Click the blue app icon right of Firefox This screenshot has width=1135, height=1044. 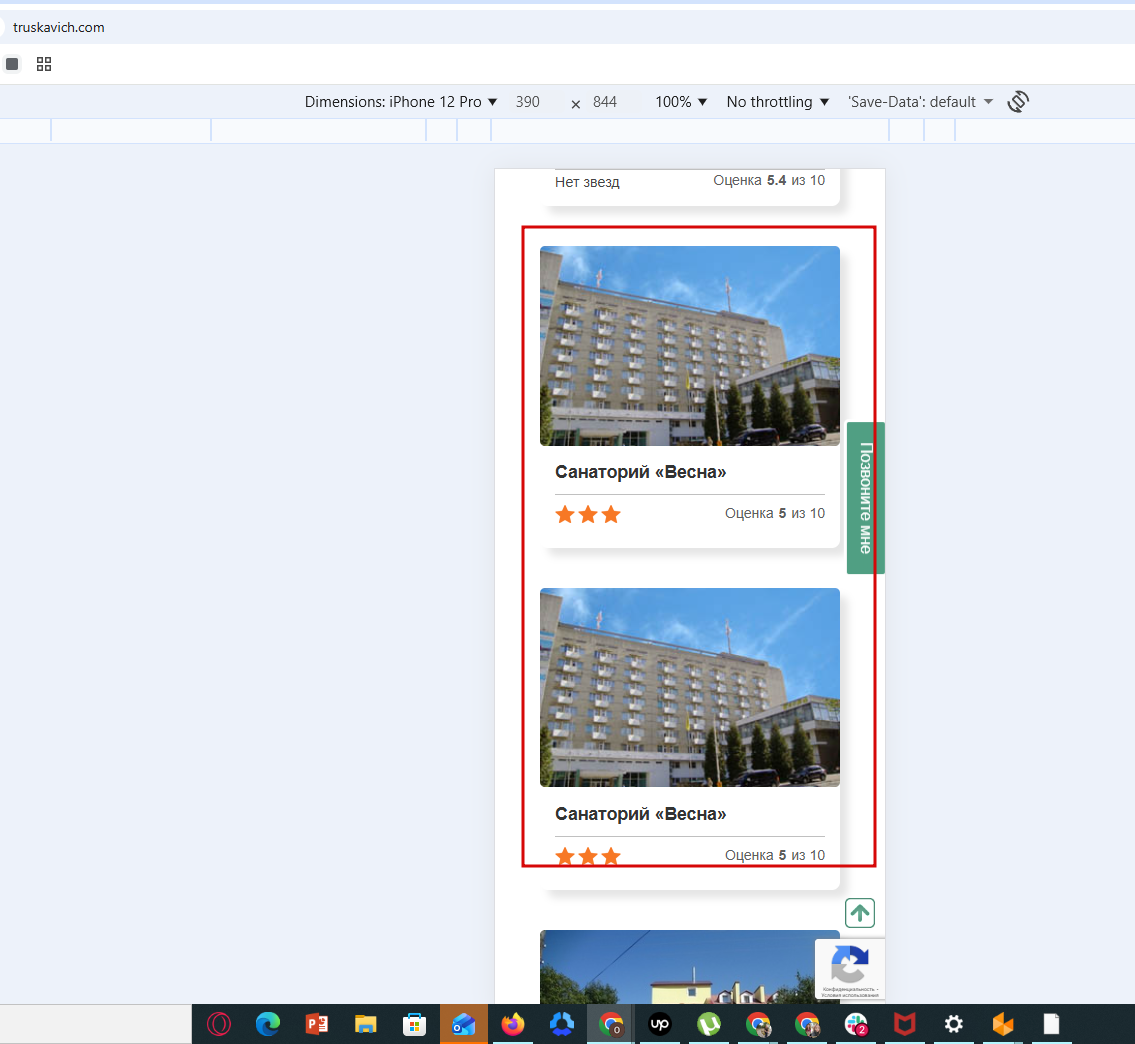pos(562,1024)
